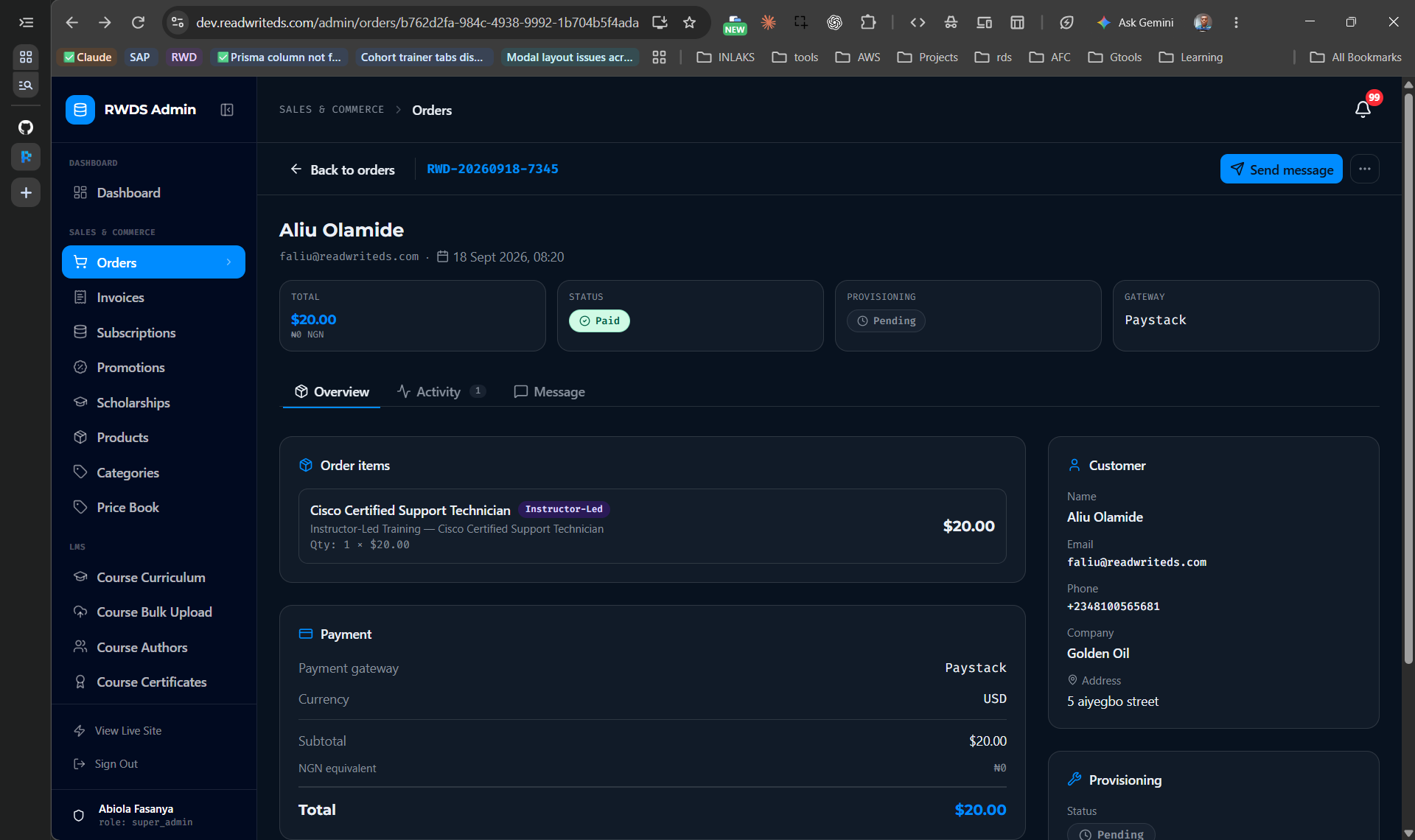Open Subscriptions in the sidebar
The width and height of the screenshot is (1415, 840).
click(153, 332)
